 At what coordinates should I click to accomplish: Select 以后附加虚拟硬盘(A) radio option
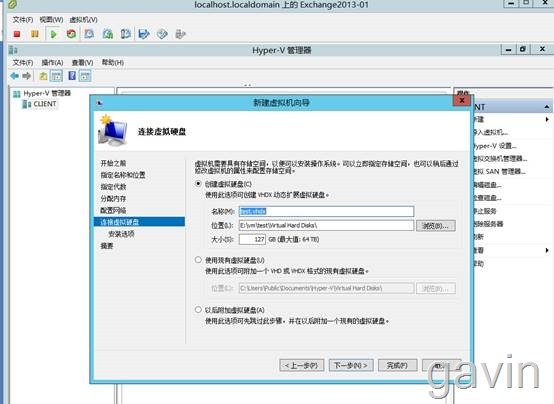(x=198, y=310)
